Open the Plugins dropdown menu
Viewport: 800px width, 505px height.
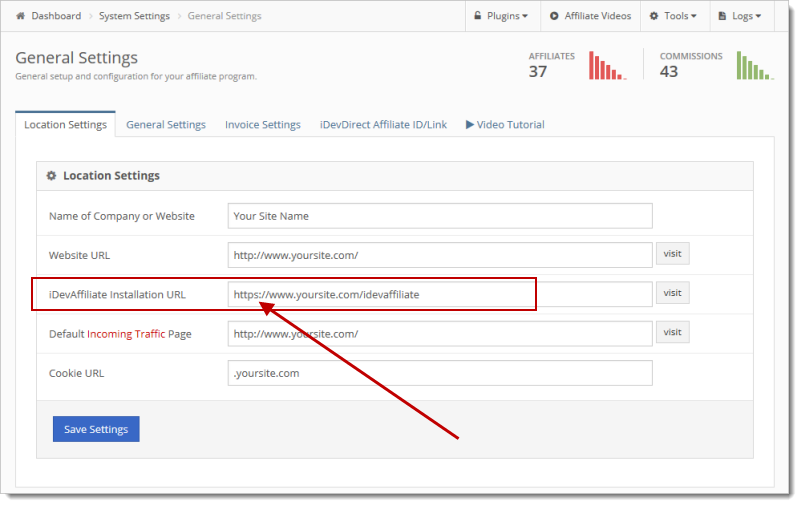tap(502, 16)
